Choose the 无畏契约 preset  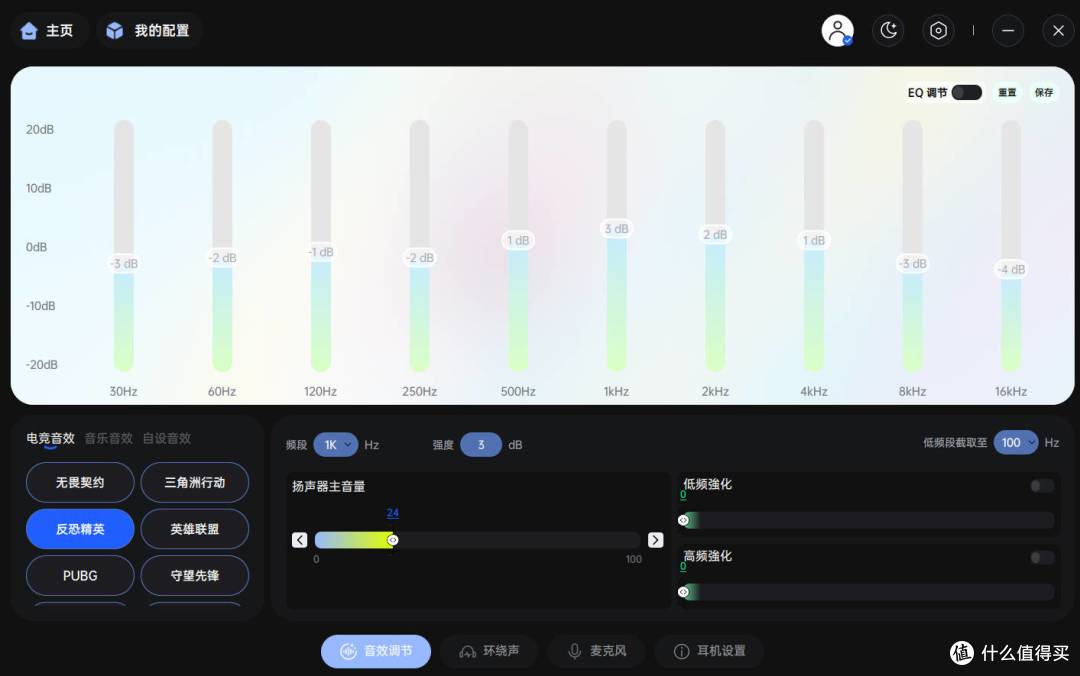click(x=80, y=482)
